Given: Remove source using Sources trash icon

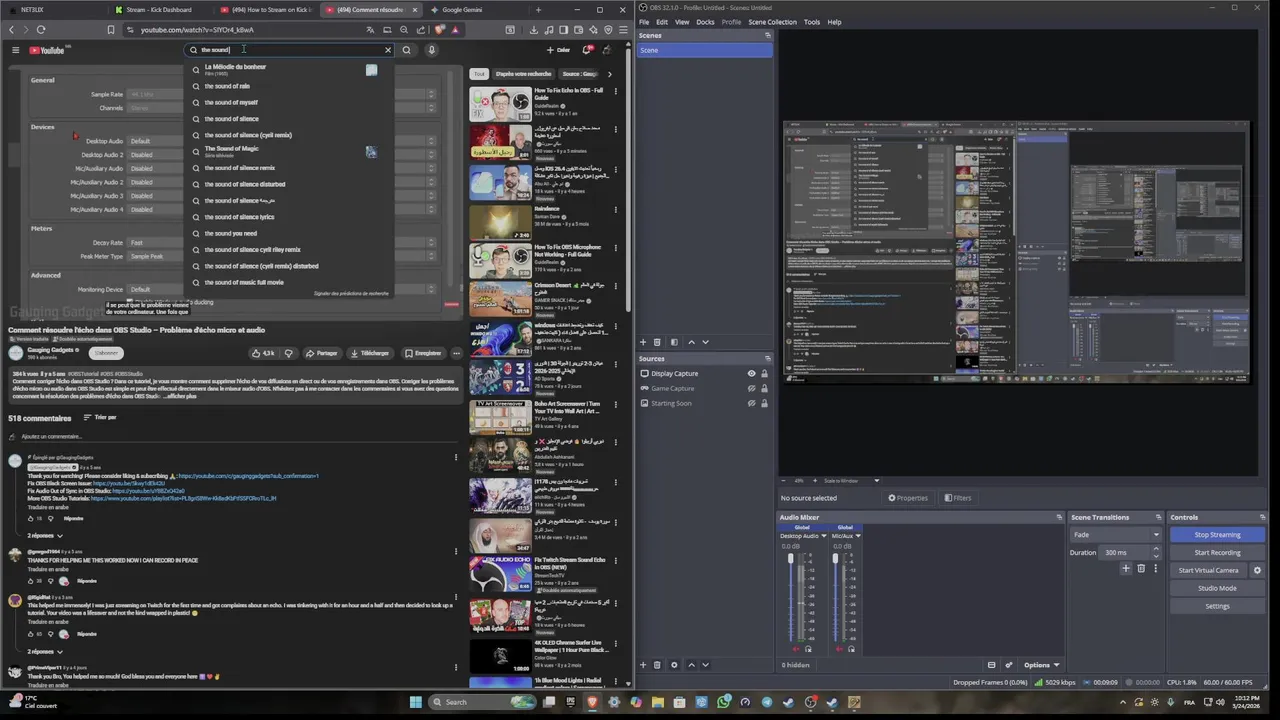Looking at the screenshot, I should coord(657,665).
